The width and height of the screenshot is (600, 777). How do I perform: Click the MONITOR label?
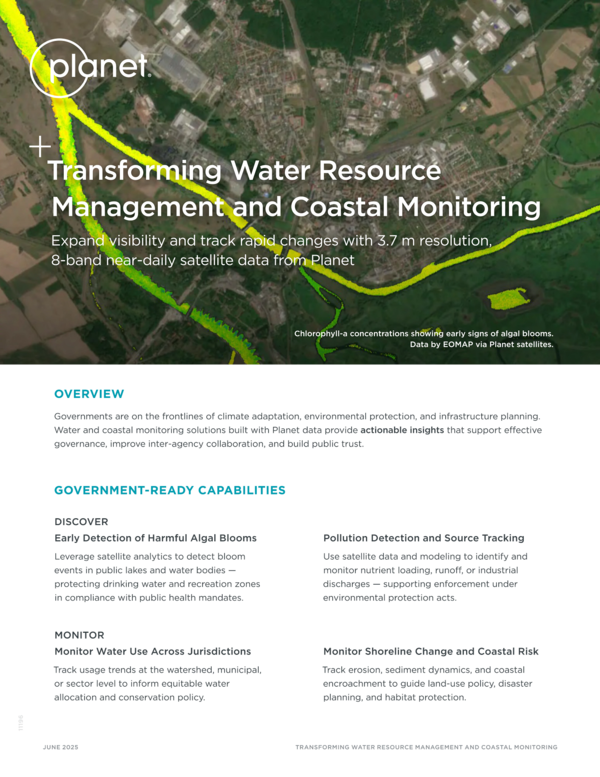coord(79,635)
